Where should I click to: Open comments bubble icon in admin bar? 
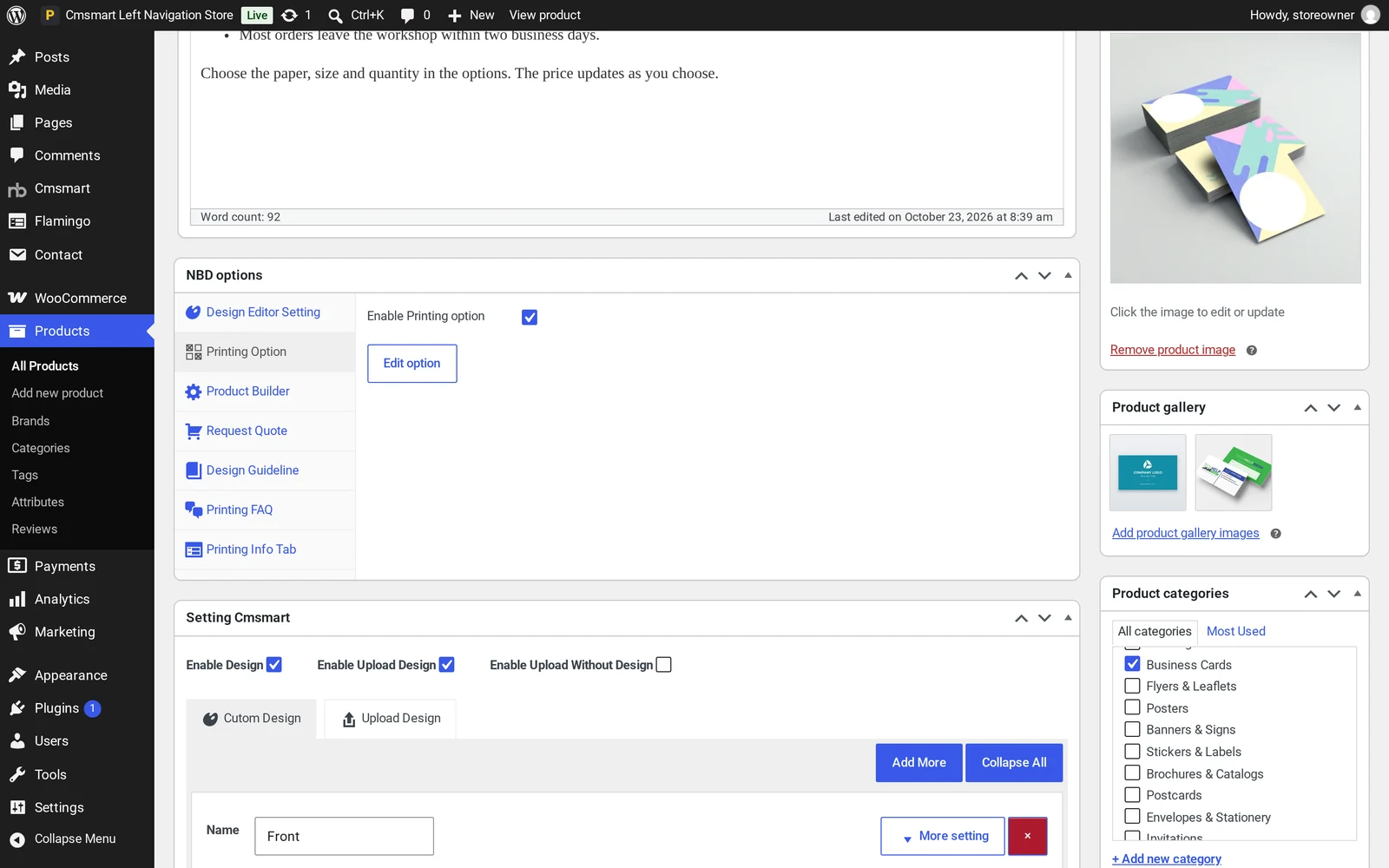407,15
